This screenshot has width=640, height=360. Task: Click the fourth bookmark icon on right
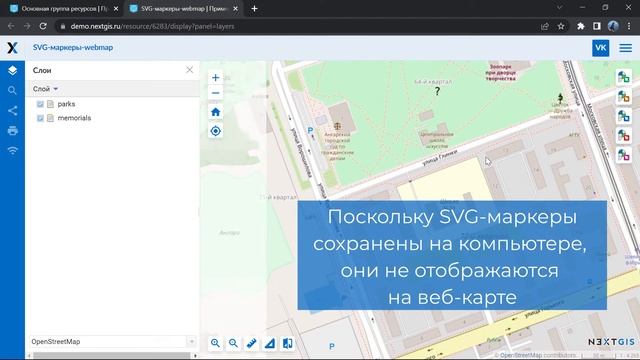624,135
